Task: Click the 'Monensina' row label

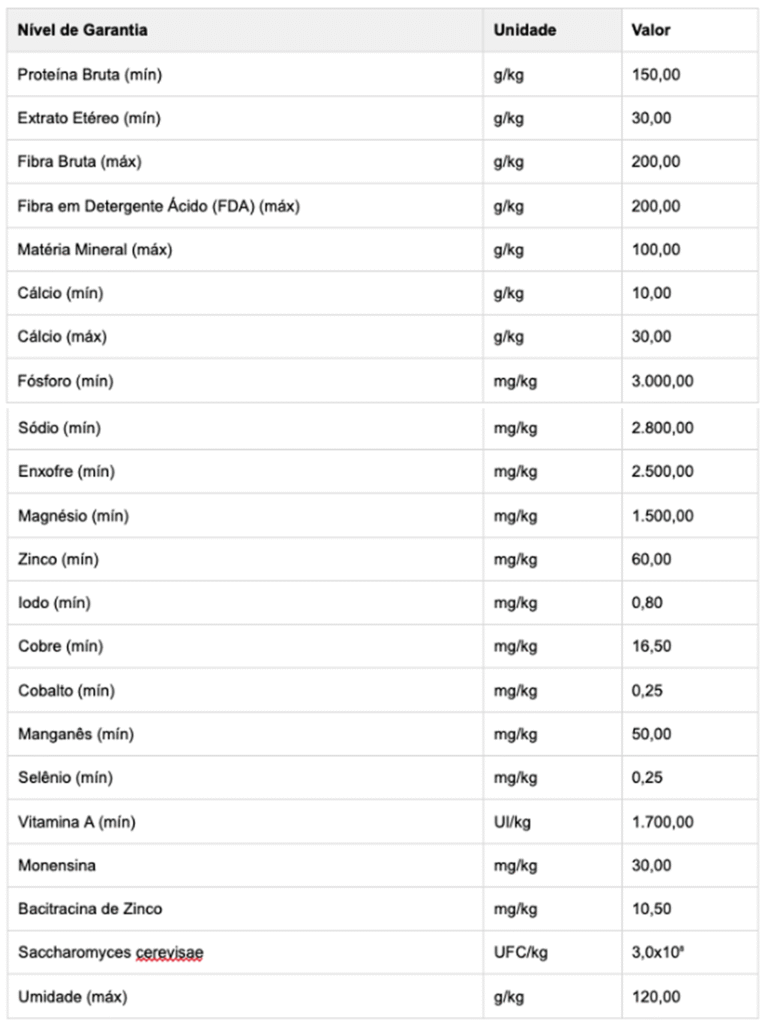Action: (57, 865)
